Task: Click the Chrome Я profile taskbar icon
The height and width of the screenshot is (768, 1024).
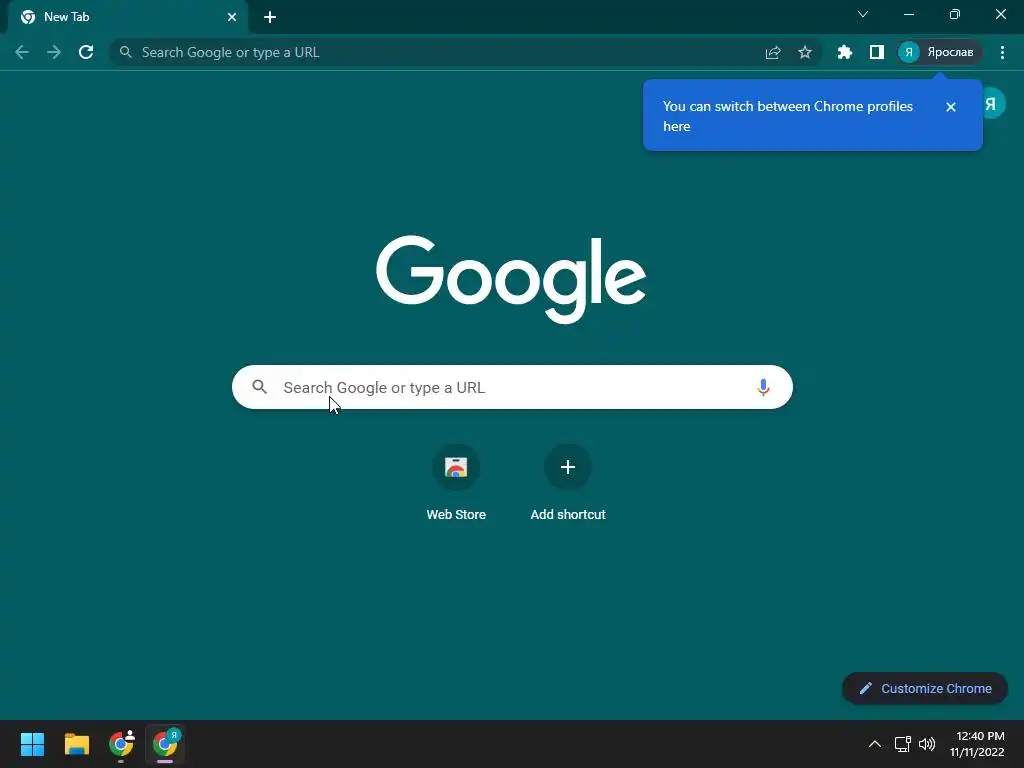Action: [165, 744]
